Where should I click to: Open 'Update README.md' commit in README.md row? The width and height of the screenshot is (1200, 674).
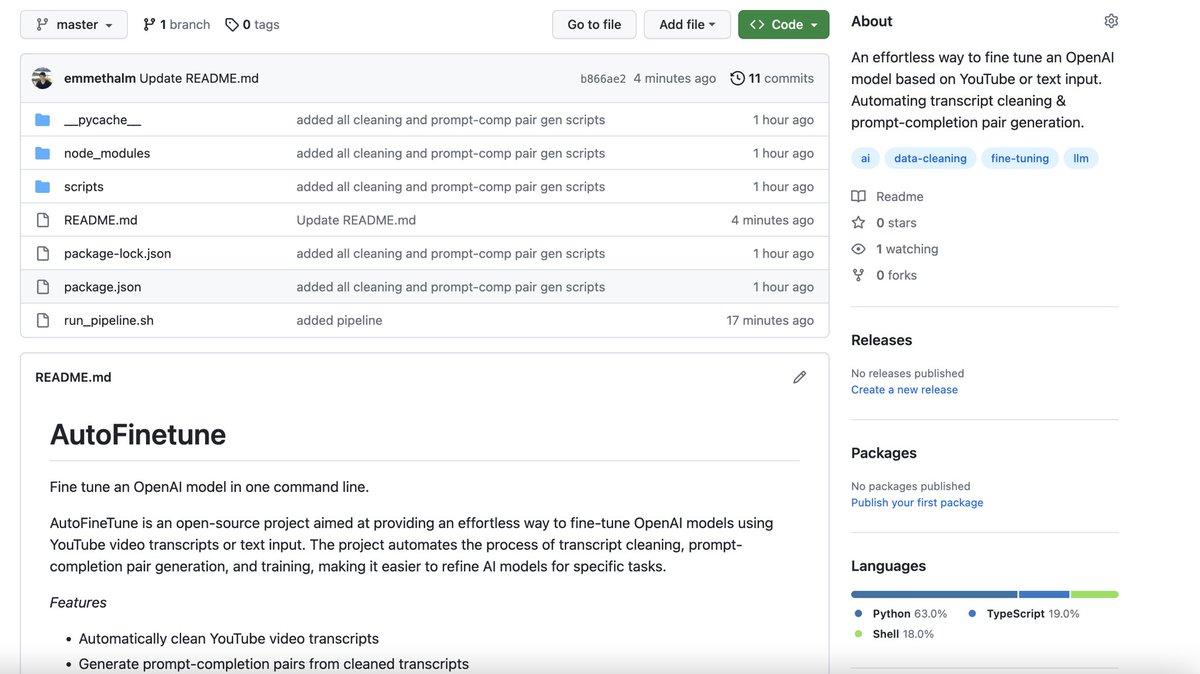[356, 220]
